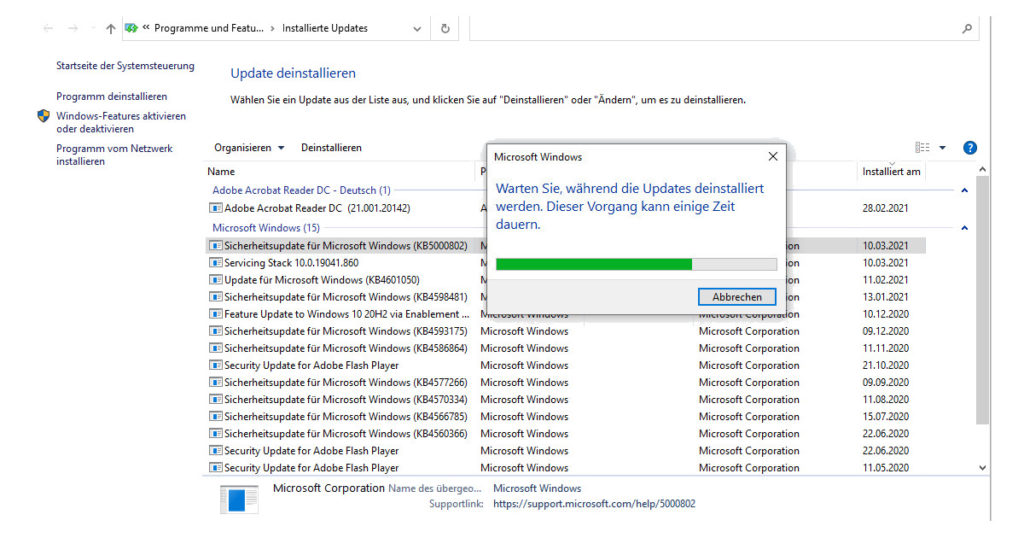
Task: Click the Back navigation arrow
Action: pos(48,29)
